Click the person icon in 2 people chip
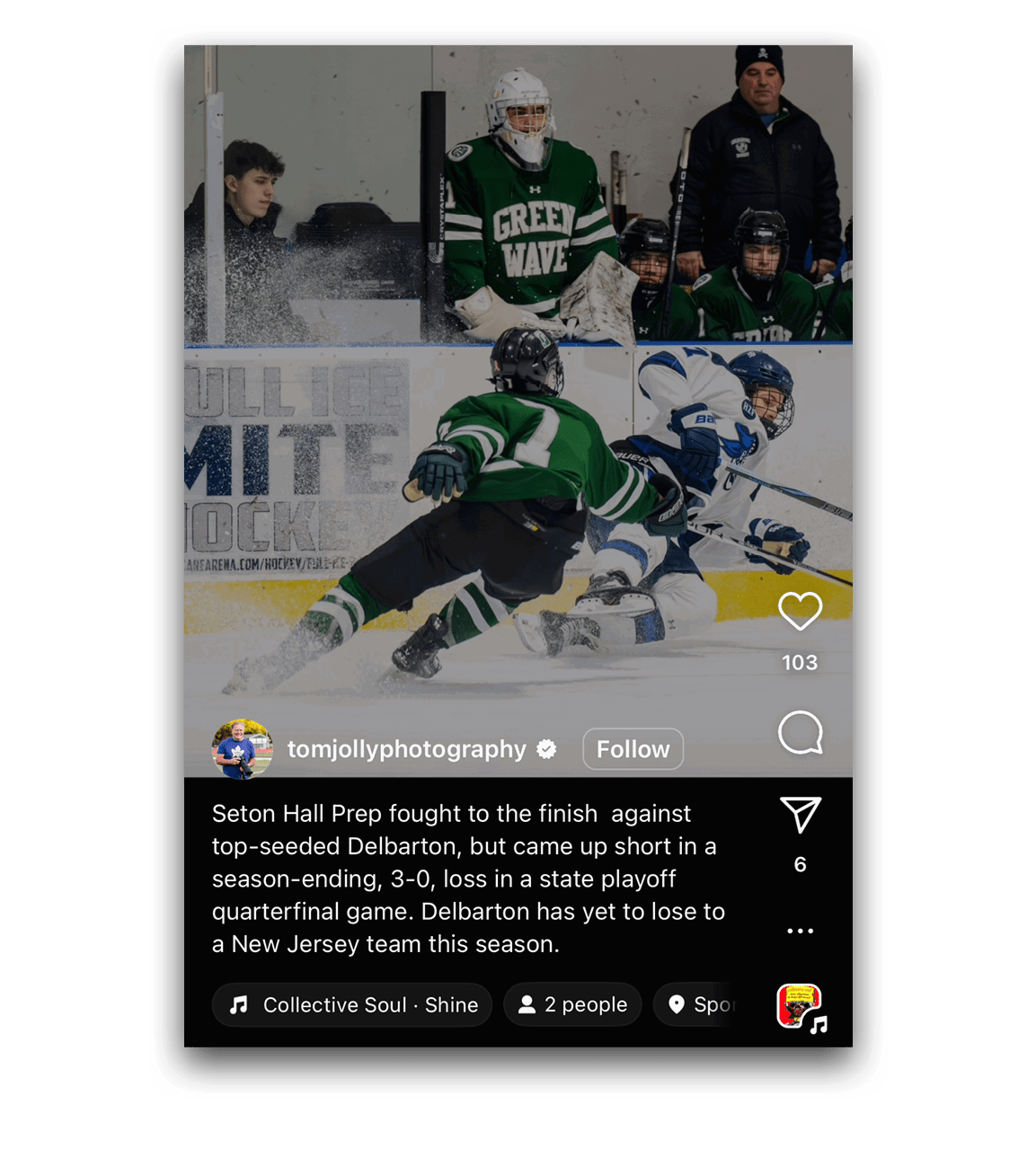The width and height of the screenshot is (1036, 1157). tap(527, 1004)
